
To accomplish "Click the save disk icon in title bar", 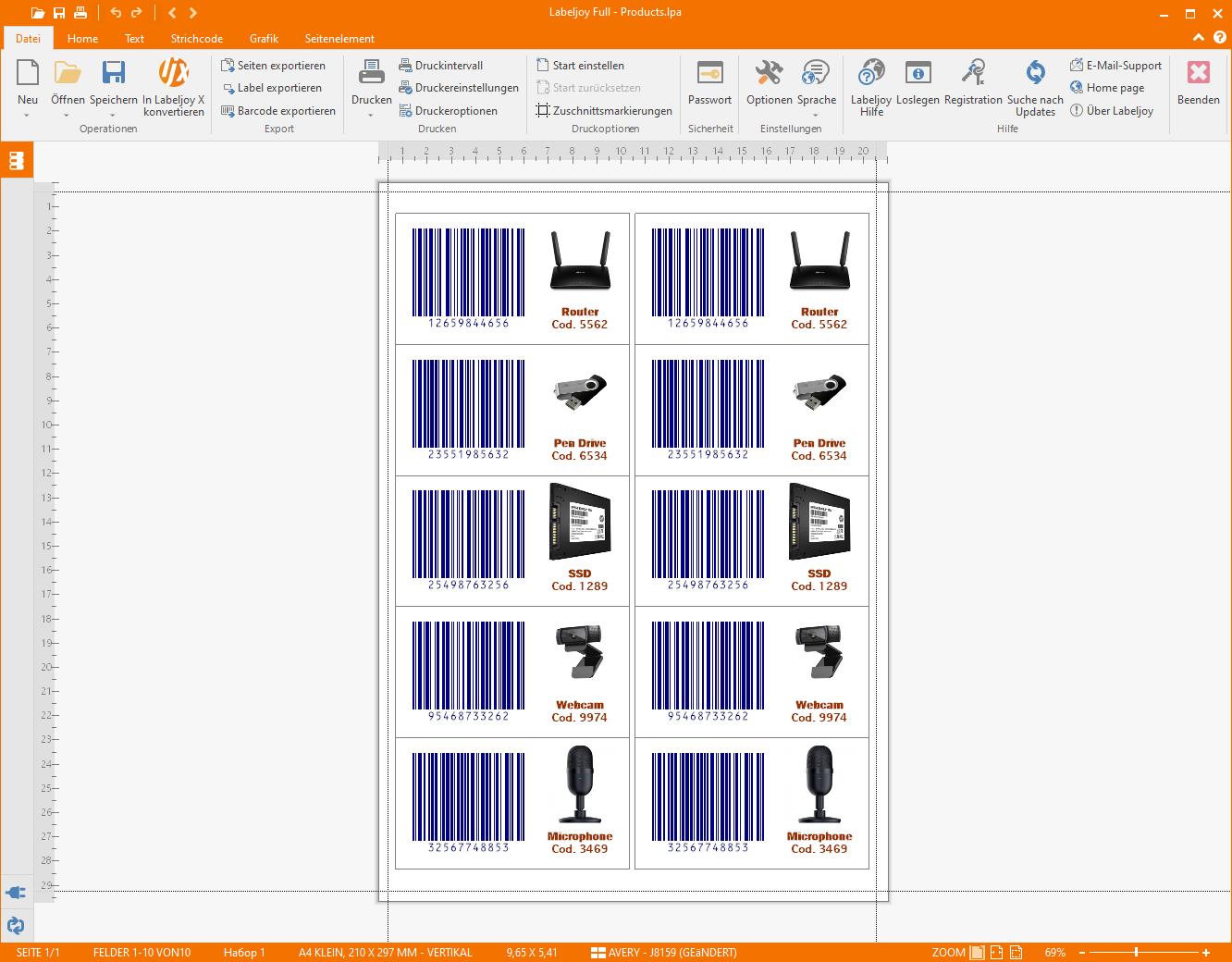I will click(x=59, y=13).
